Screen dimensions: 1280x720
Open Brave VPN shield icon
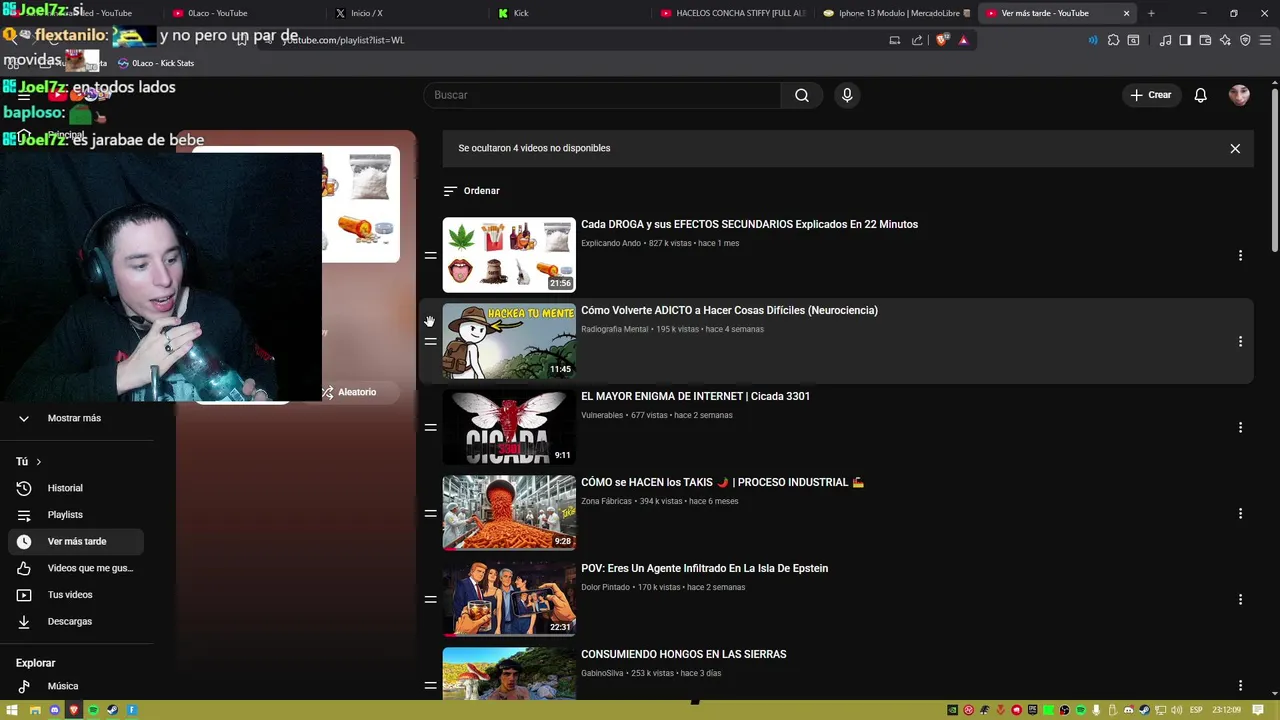pyautogui.click(x=1245, y=40)
